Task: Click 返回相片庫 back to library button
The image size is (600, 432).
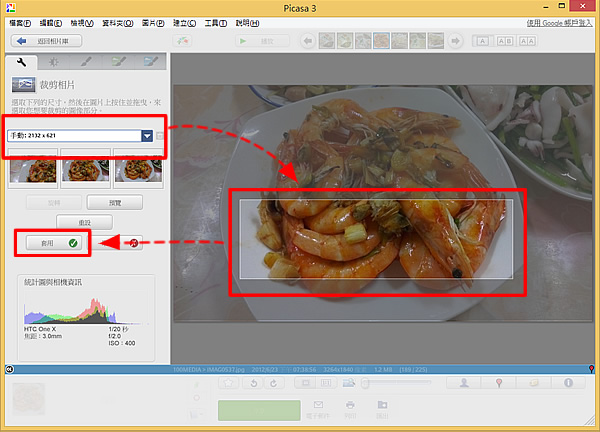Action: 47,41
